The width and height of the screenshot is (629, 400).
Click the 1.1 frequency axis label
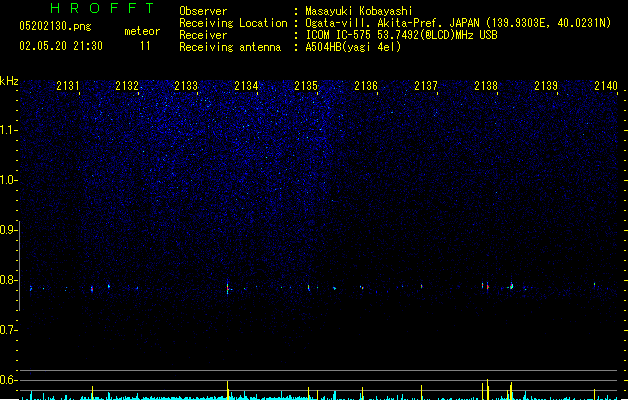click(8, 130)
